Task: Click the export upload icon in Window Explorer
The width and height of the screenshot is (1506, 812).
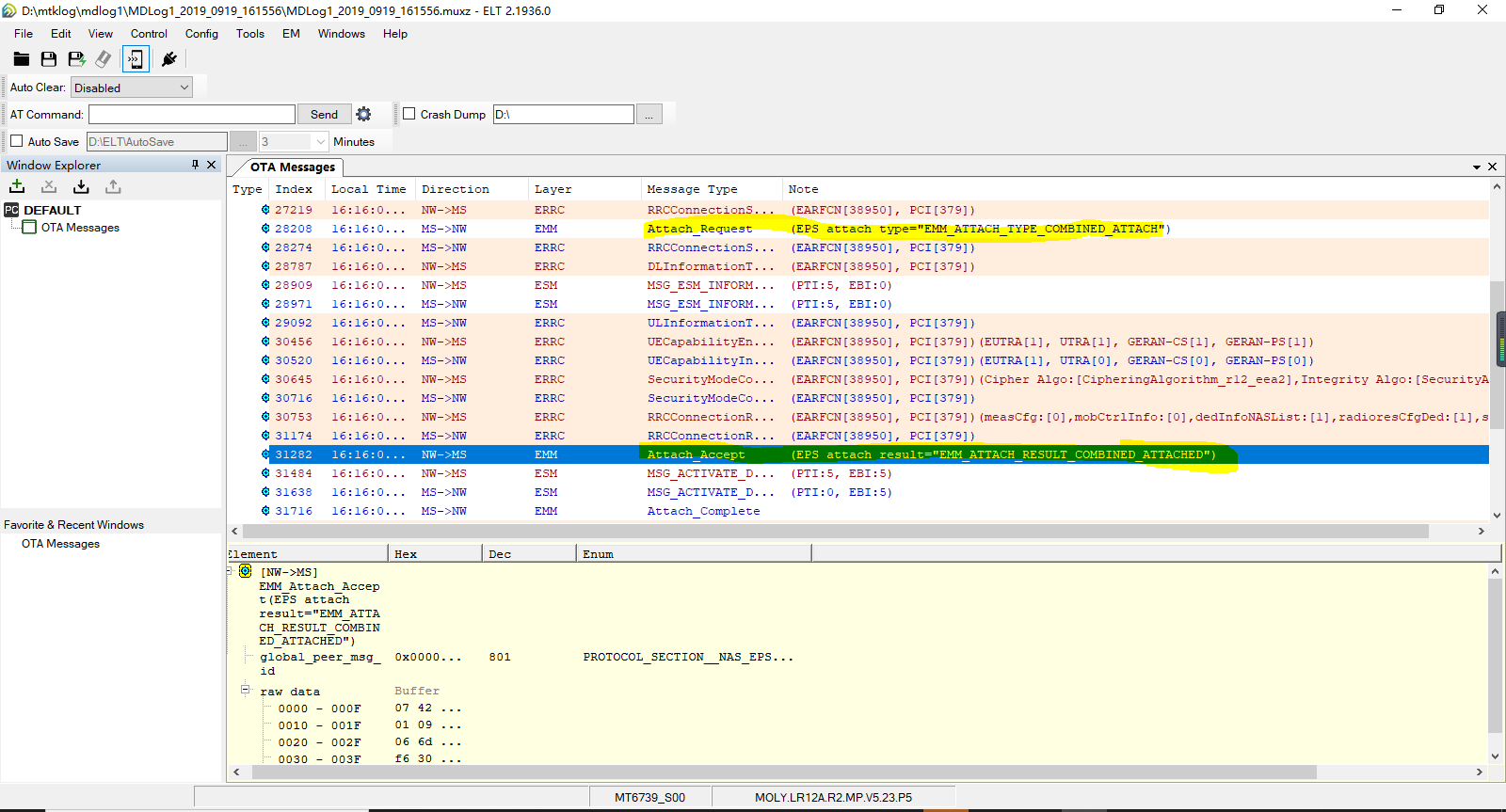Action: (x=113, y=186)
